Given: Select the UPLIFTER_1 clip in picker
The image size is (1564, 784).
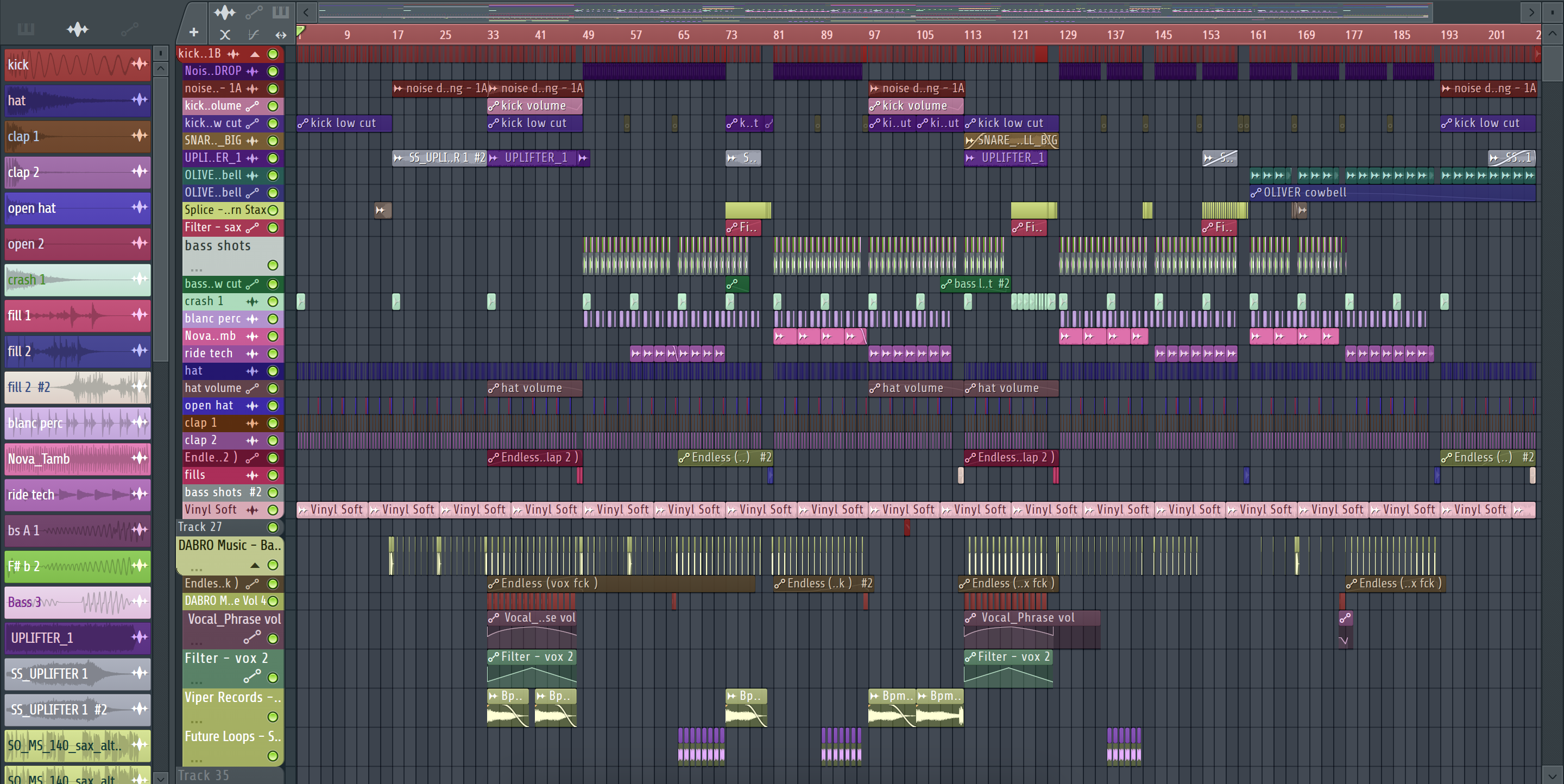Looking at the screenshot, I should (x=78, y=638).
